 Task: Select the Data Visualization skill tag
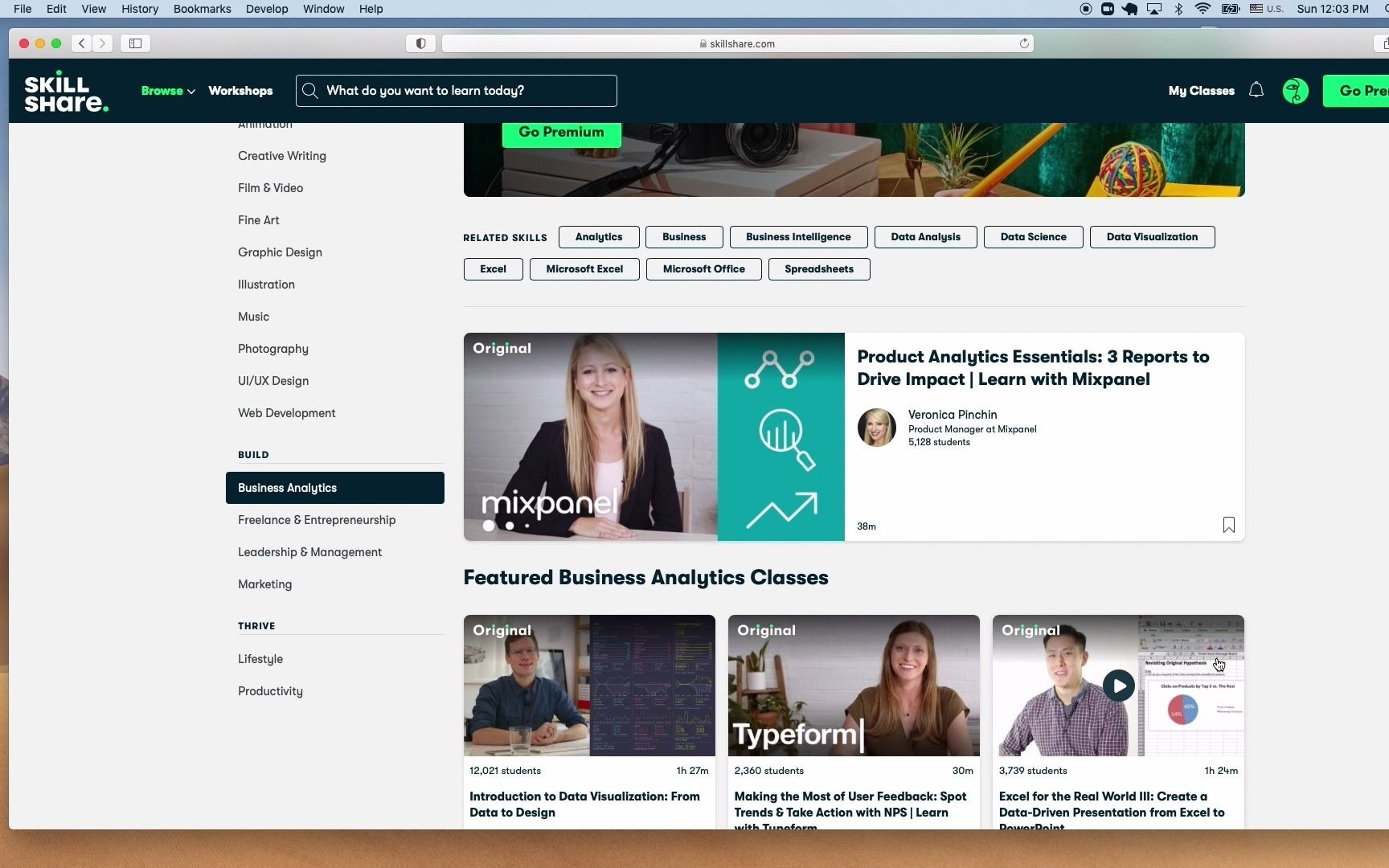pyautogui.click(x=1152, y=237)
